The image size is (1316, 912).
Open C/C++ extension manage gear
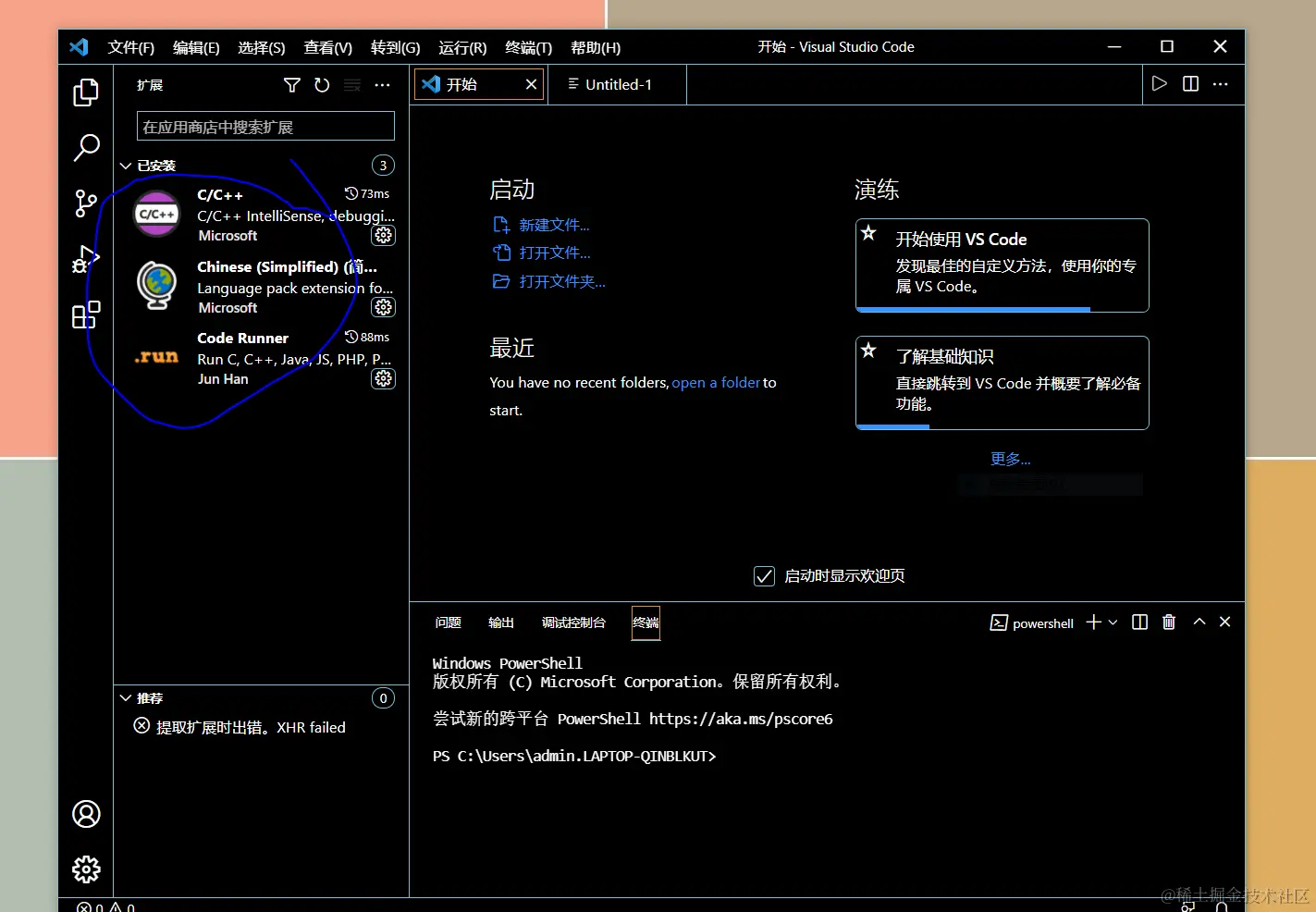(x=383, y=235)
